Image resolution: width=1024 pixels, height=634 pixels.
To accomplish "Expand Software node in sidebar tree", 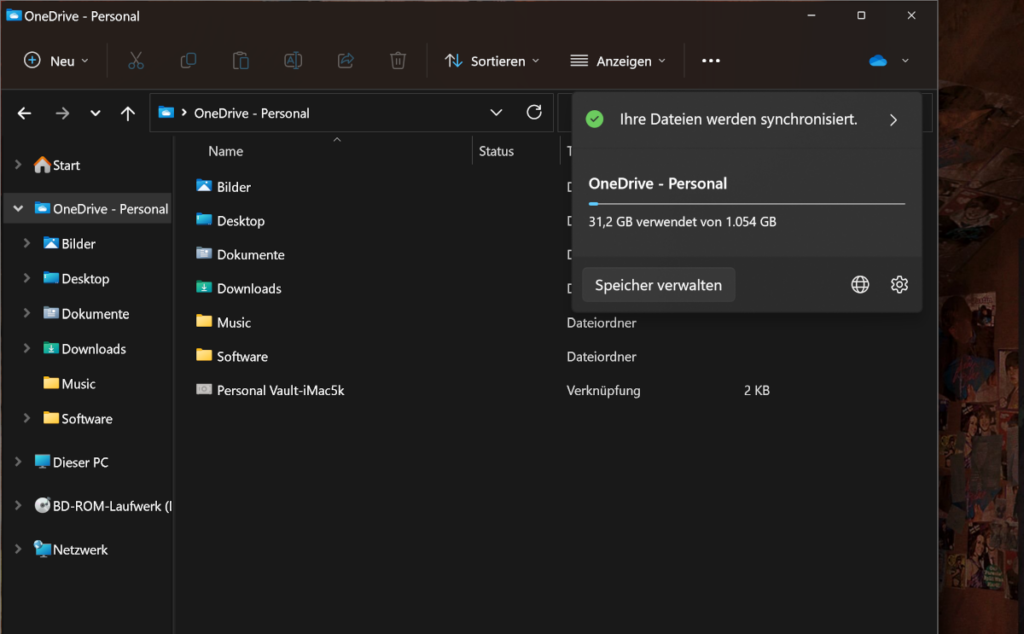I will (x=27, y=418).
